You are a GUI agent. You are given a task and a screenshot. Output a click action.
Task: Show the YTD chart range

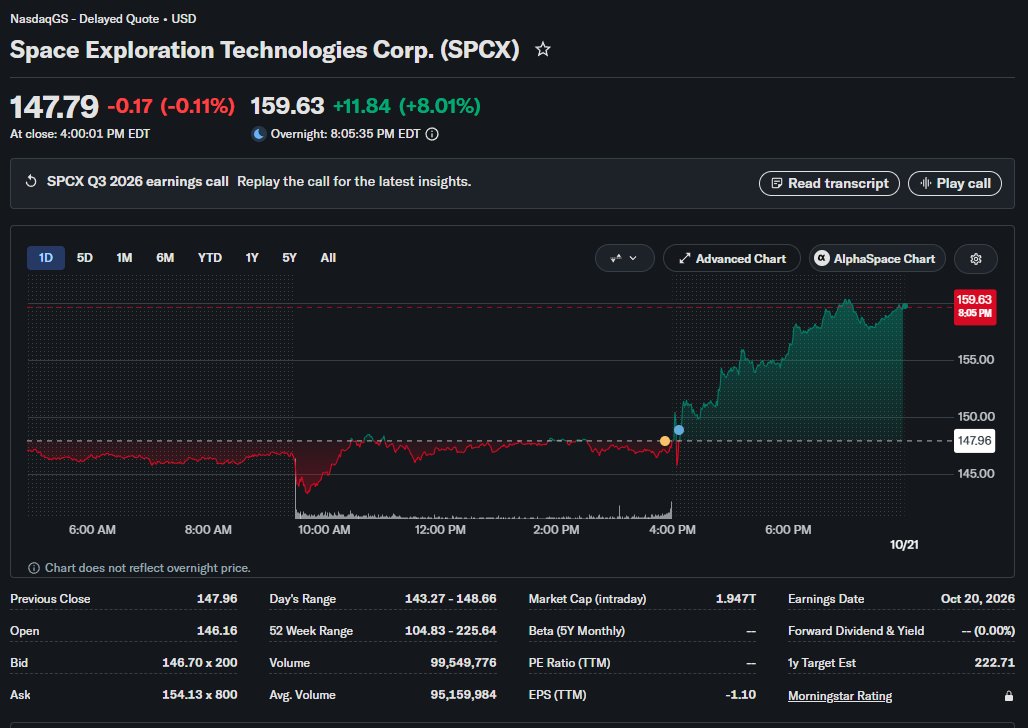click(210, 258)
